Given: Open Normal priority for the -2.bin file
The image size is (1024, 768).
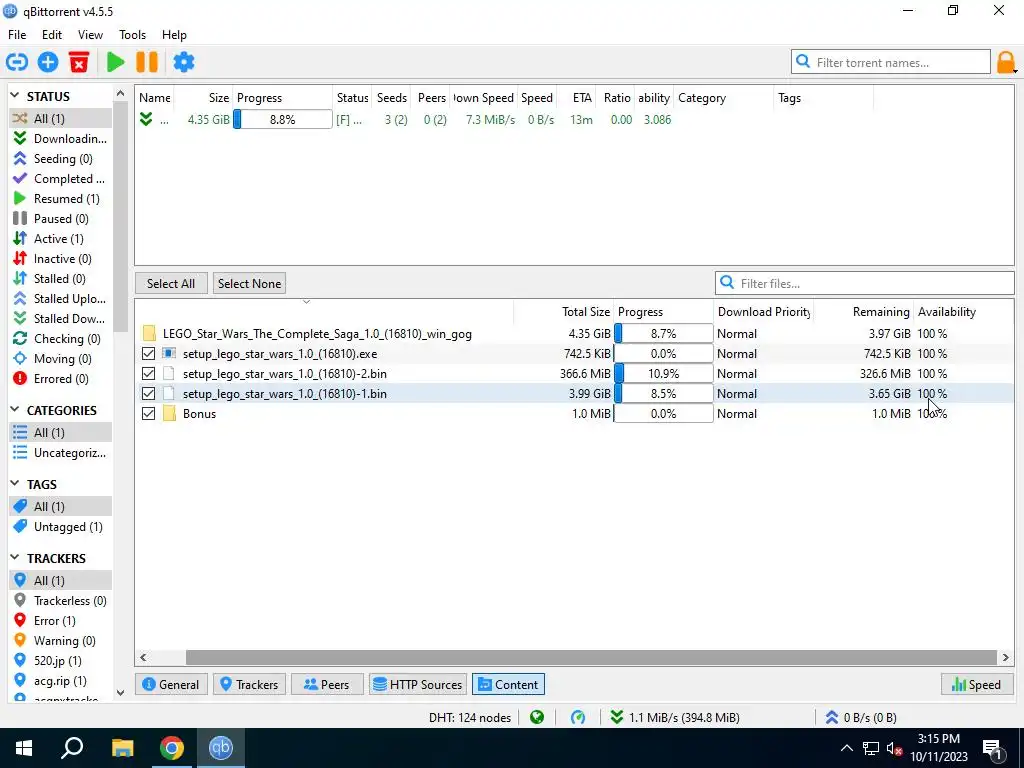Looking at the screenshot, I should point(737,374).
